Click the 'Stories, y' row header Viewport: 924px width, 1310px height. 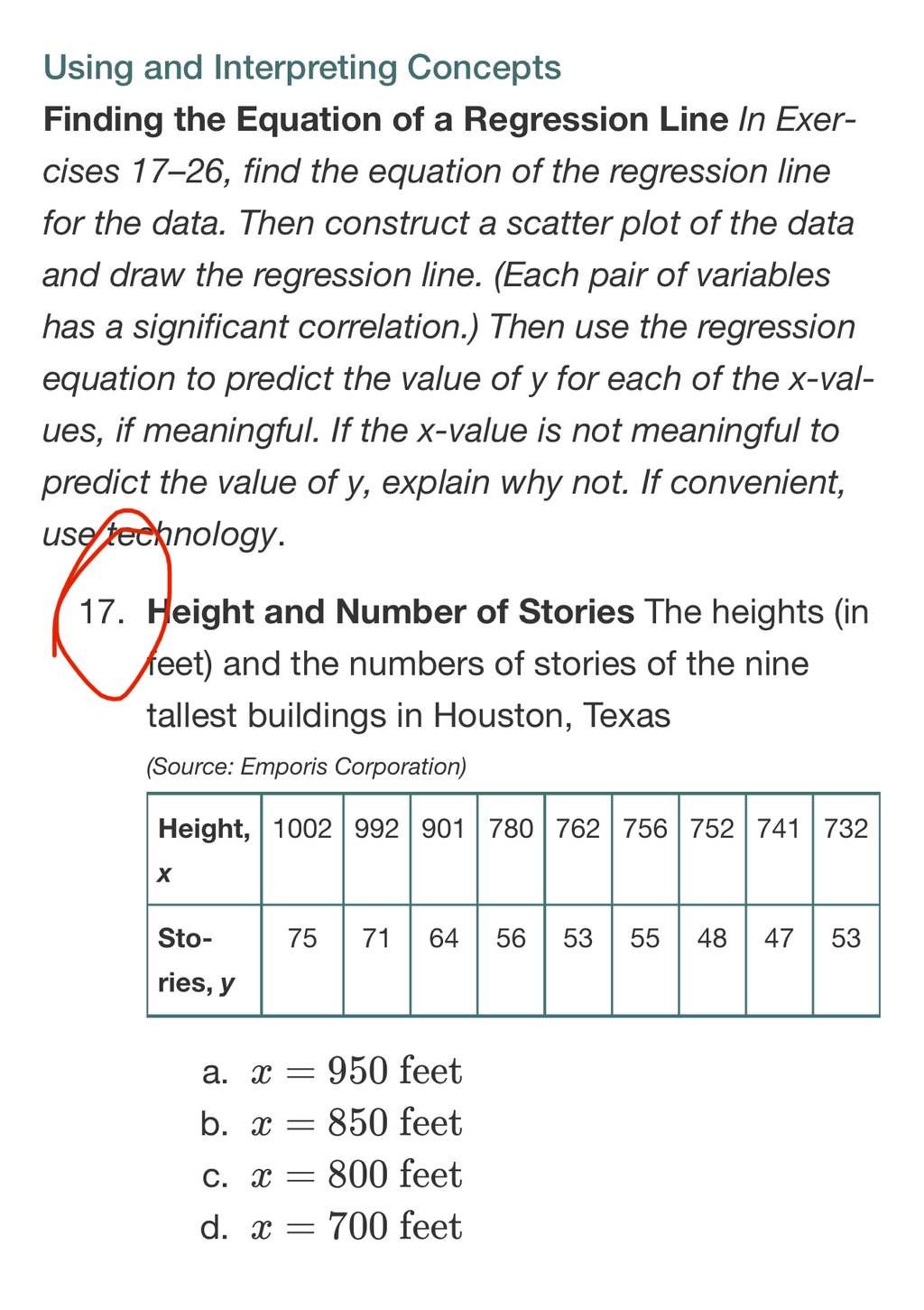[204, 960]
